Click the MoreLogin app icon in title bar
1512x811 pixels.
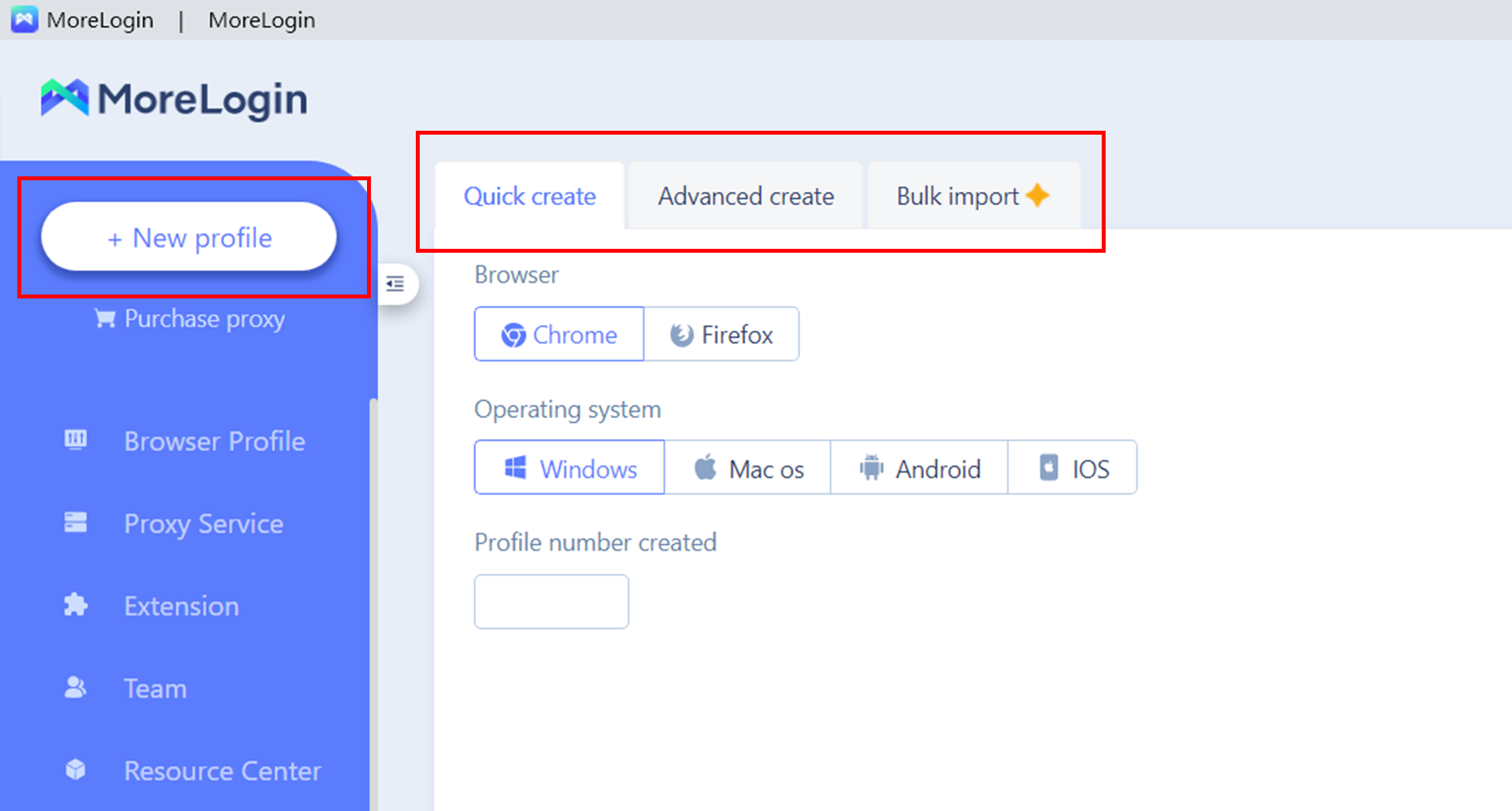(x=24, y=19)
